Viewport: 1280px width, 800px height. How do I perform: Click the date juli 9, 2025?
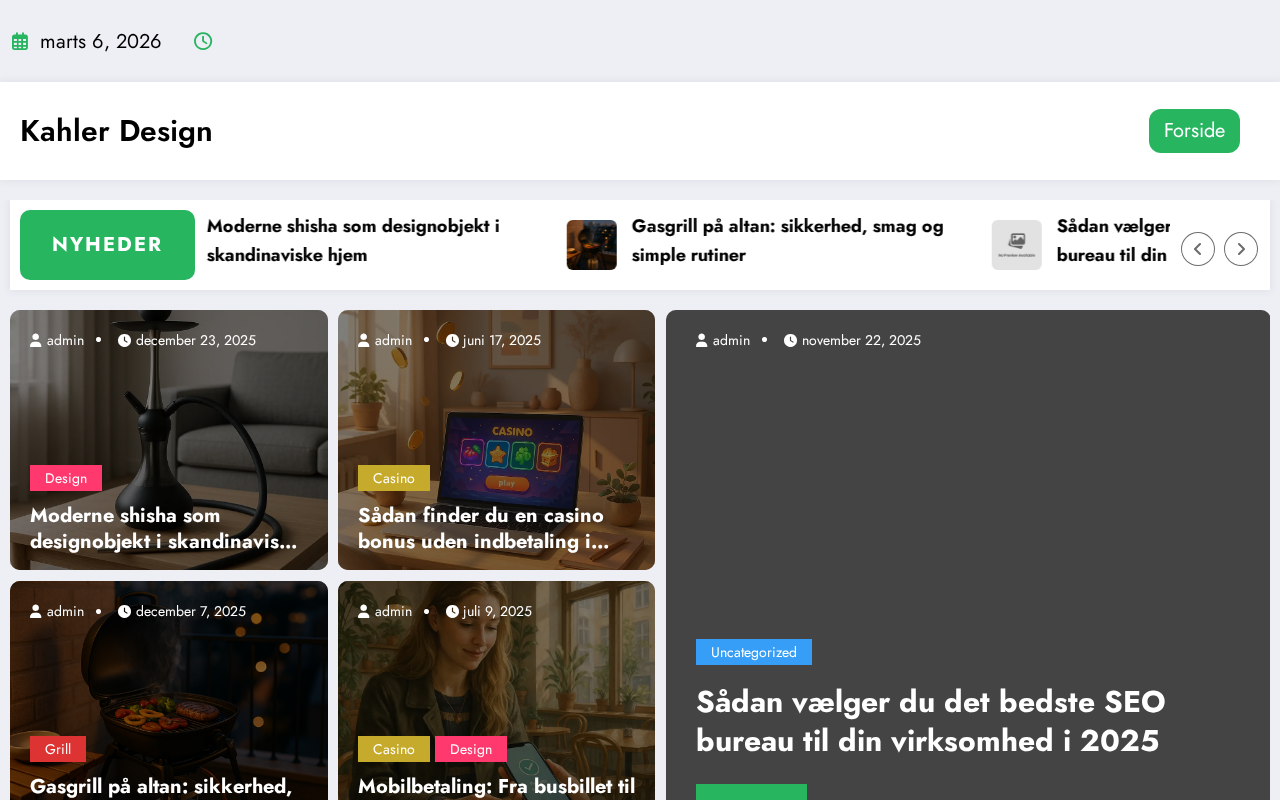497,611
